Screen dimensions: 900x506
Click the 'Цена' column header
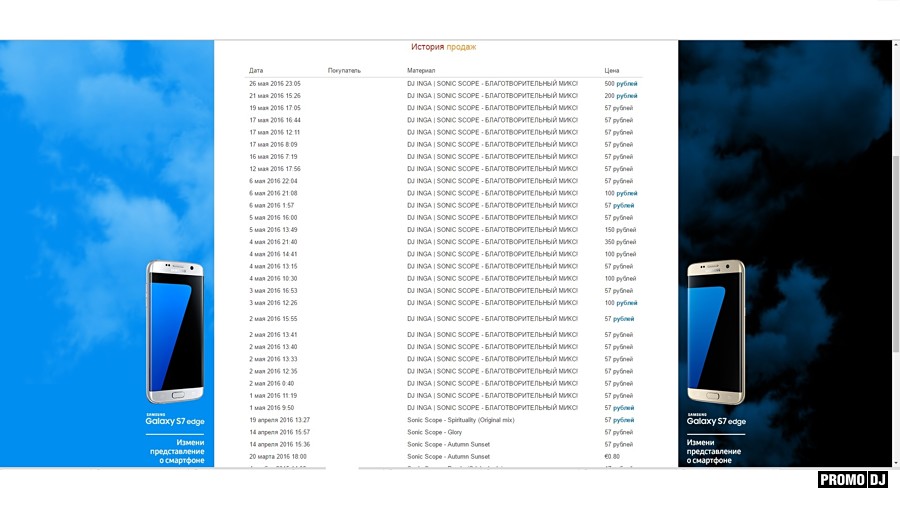coord(612,71)
